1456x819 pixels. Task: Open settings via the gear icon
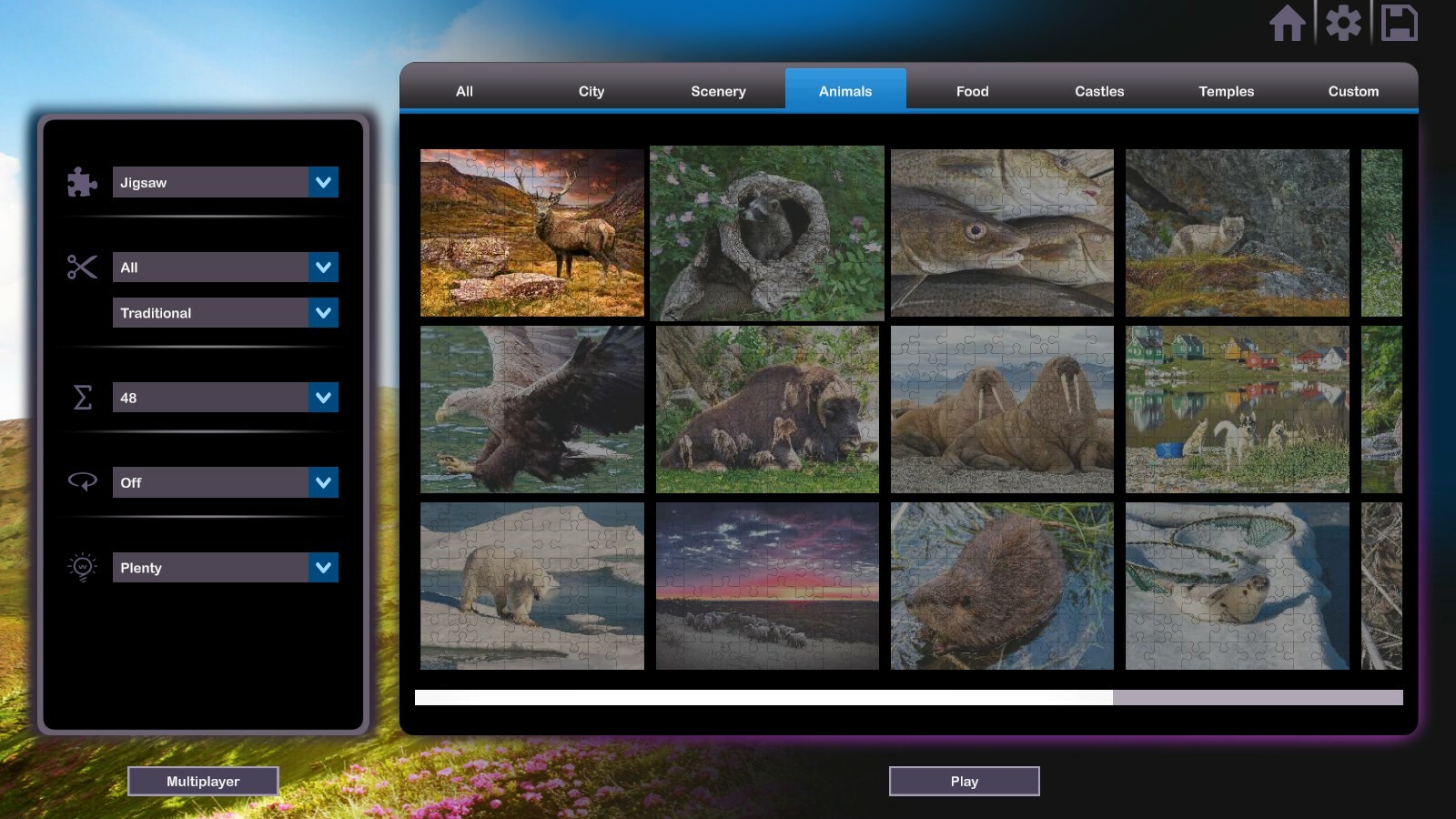point(1344,25)
